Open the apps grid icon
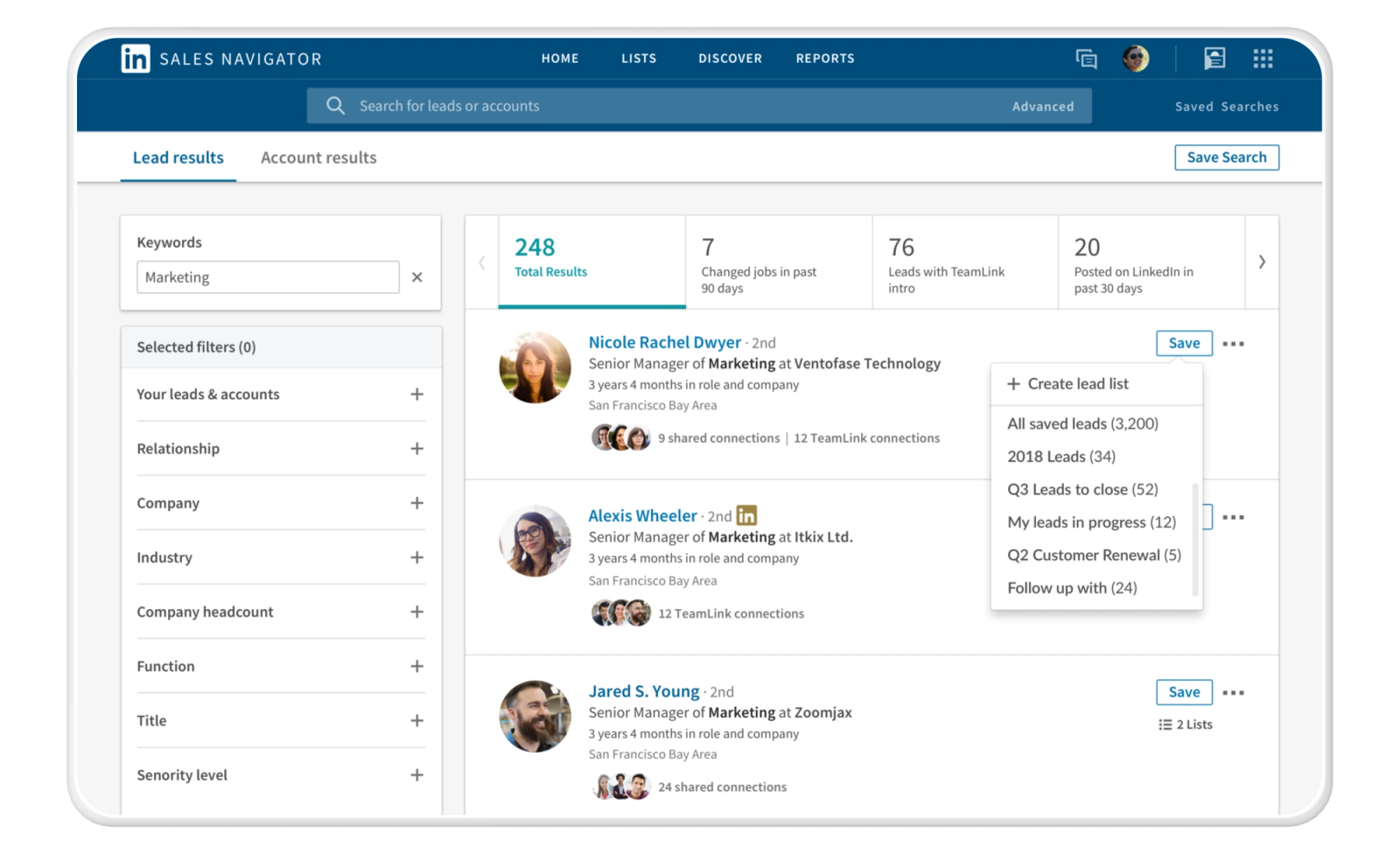 [x=1263, y=59]
